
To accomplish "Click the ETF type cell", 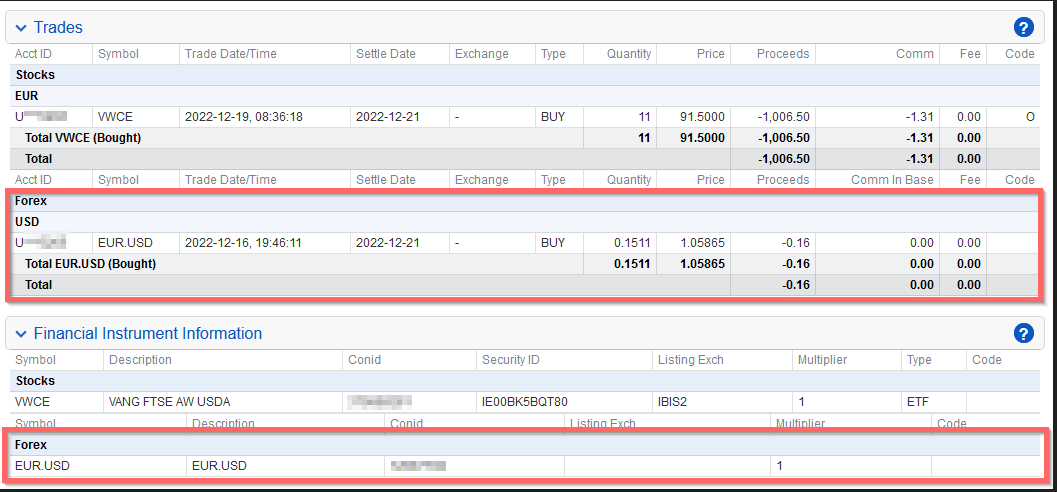I will click(x=918, y=402).
